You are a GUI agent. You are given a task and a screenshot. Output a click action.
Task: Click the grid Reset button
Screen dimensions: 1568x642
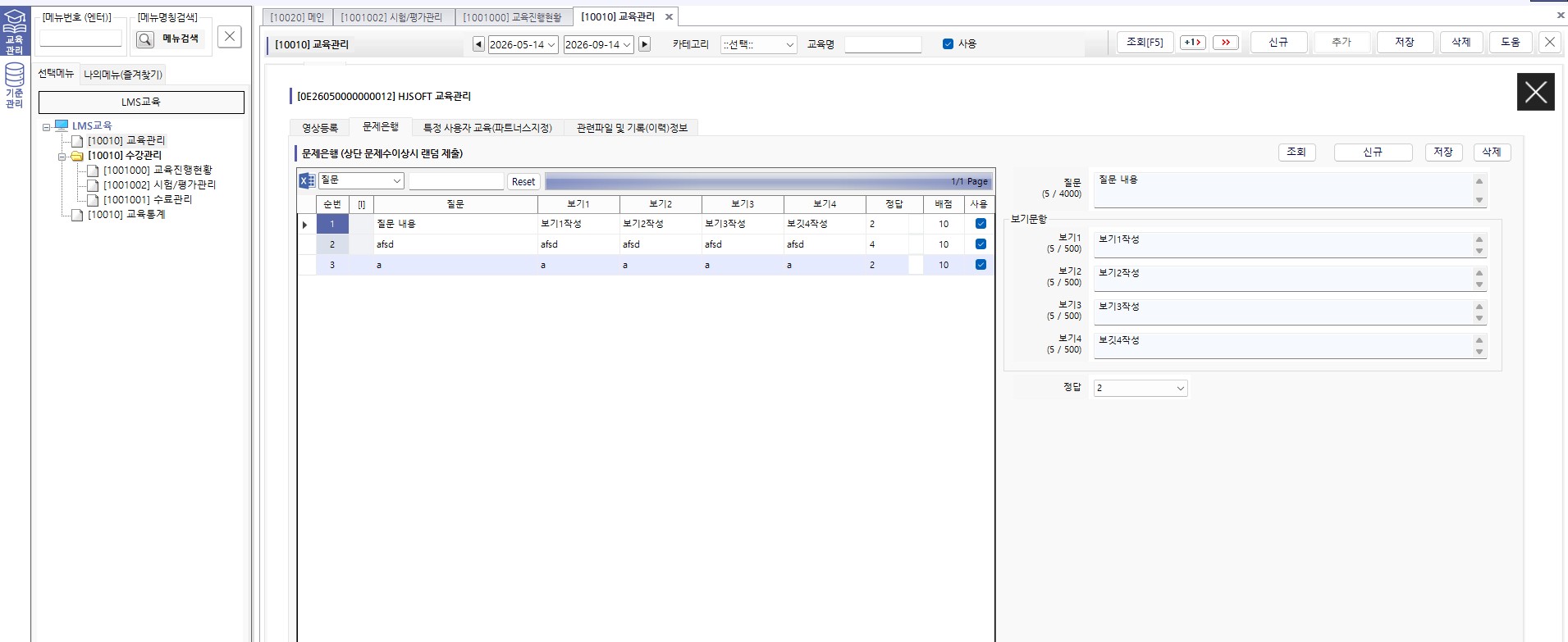523,181
